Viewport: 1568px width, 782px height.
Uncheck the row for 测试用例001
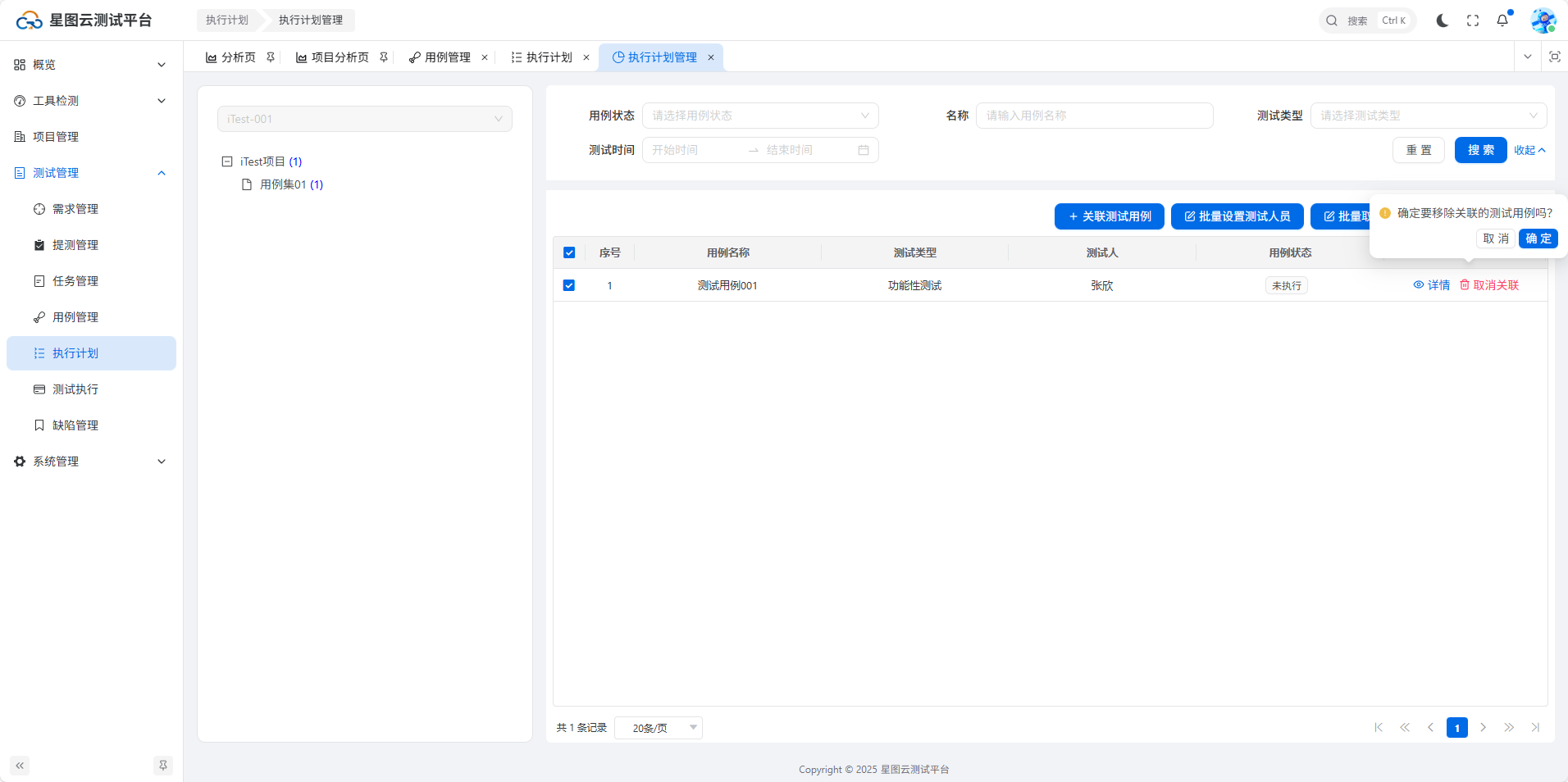click(x=569, y=285)
